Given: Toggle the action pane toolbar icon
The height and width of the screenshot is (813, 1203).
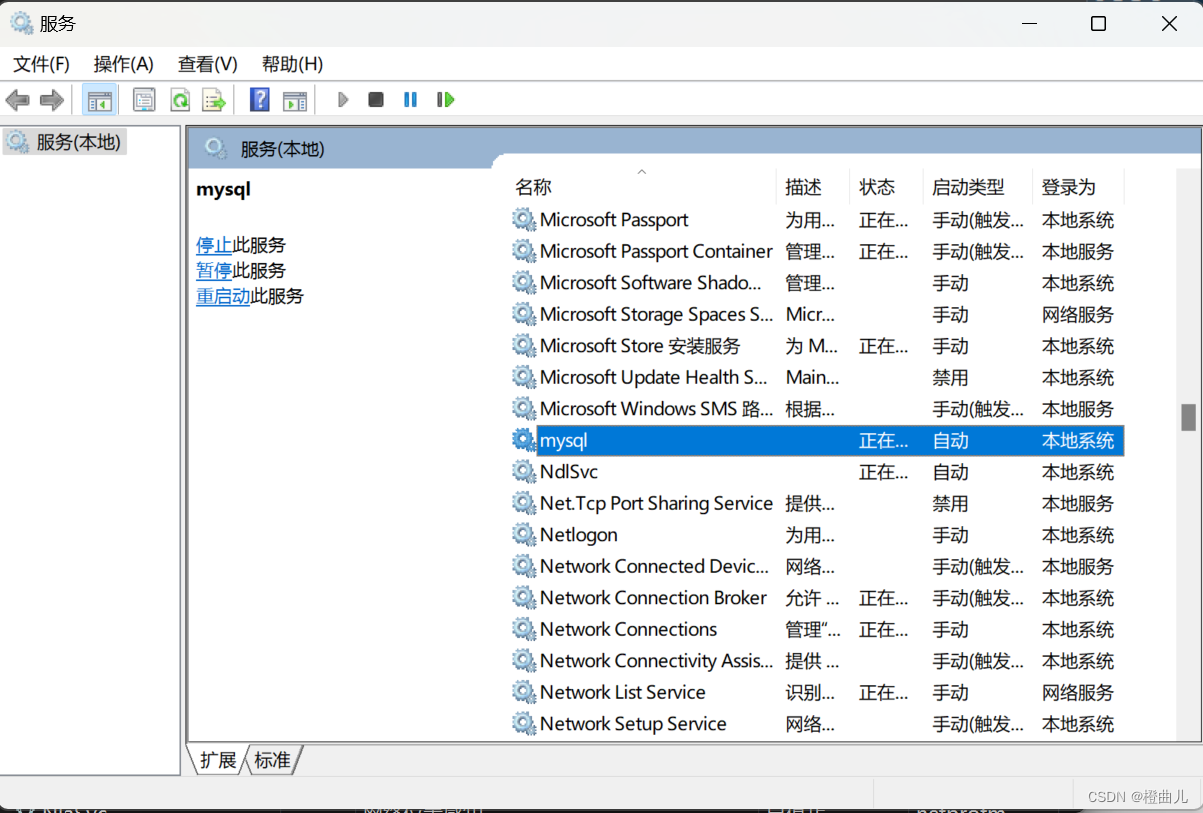Looking at the screenshot, I should pyautogui.click(x=295, y=100).
